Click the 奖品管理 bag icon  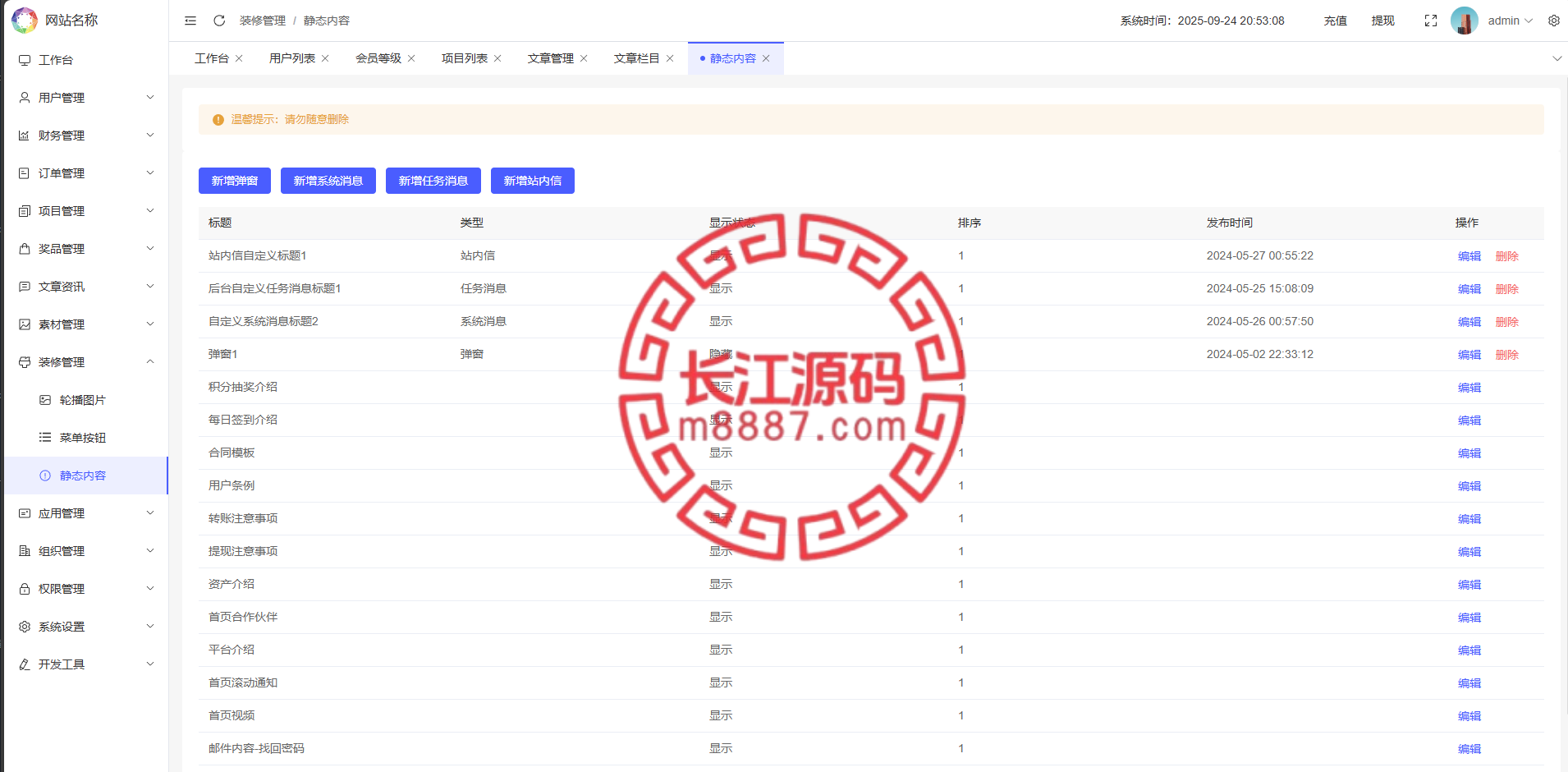pos(25,249)
